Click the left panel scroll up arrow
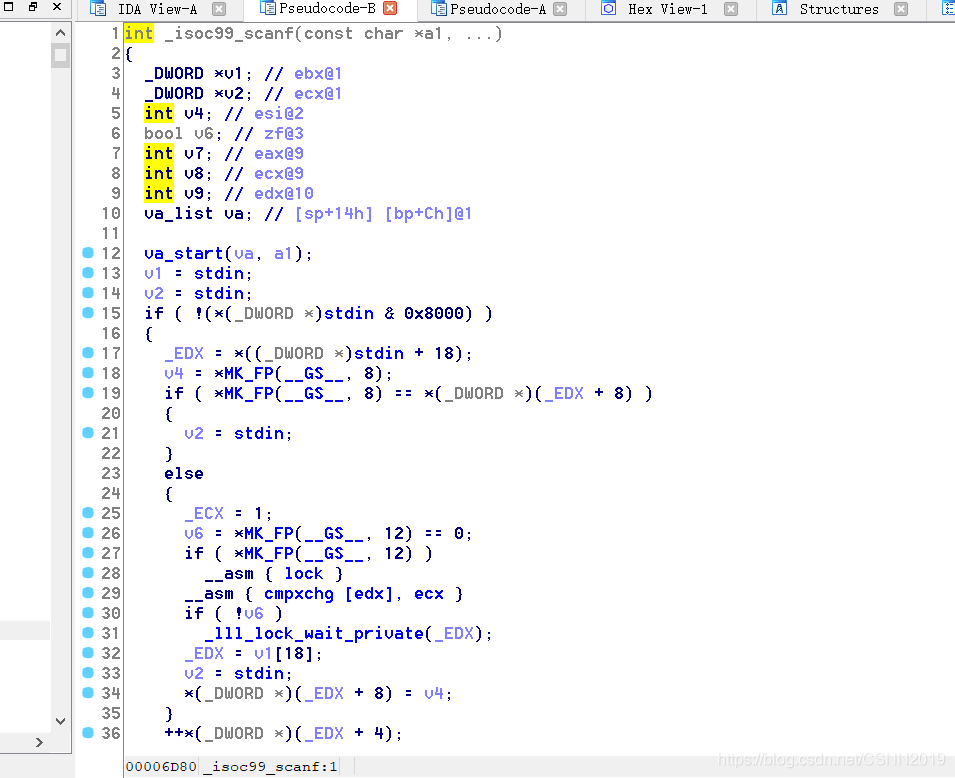 60,33
